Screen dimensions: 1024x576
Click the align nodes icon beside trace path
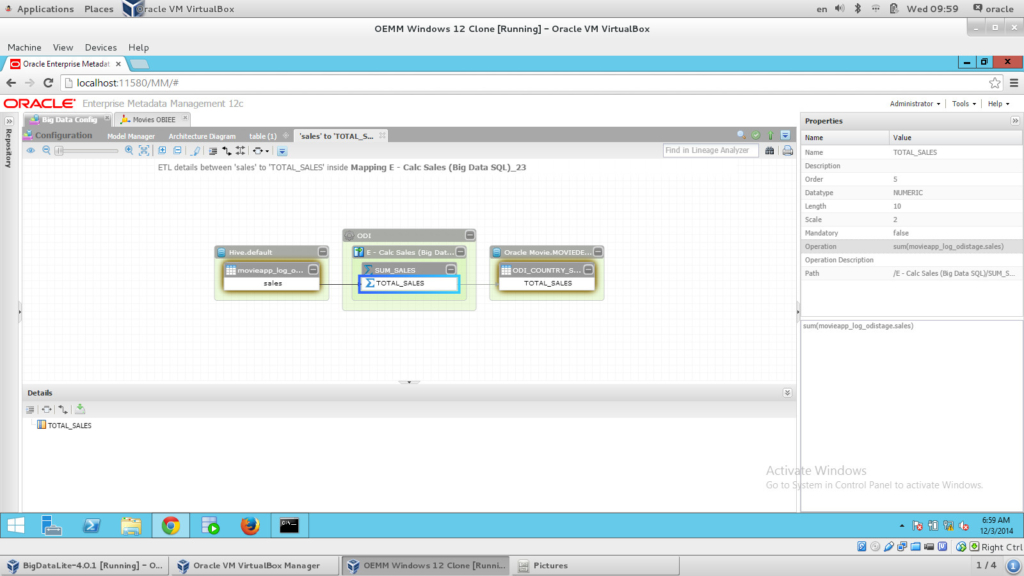[241, 151]
